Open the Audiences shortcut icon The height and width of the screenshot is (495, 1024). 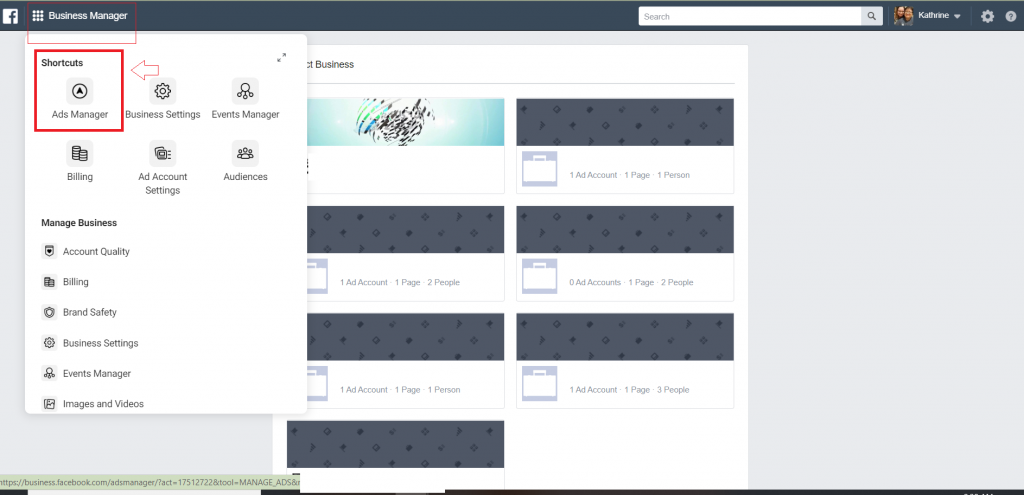(x=246, y=153)
